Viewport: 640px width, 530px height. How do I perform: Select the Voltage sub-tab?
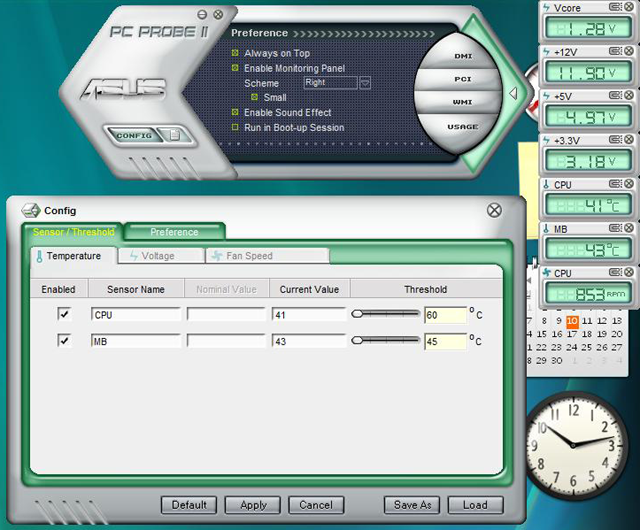[x=161, y=256]
